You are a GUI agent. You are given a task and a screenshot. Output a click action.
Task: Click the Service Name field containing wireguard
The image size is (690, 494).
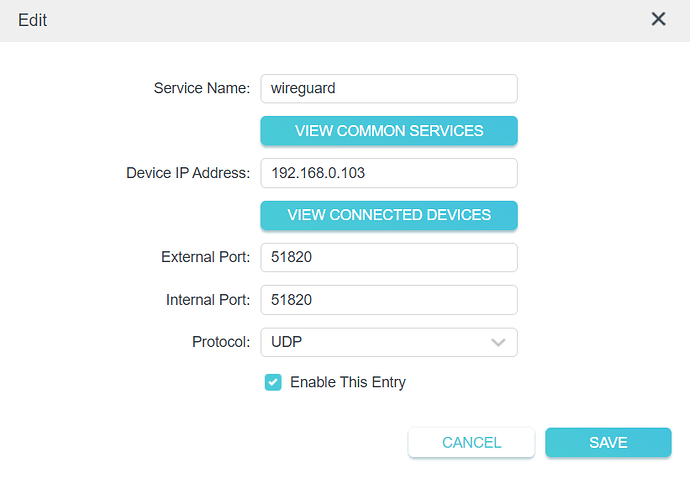click(388, 88)
